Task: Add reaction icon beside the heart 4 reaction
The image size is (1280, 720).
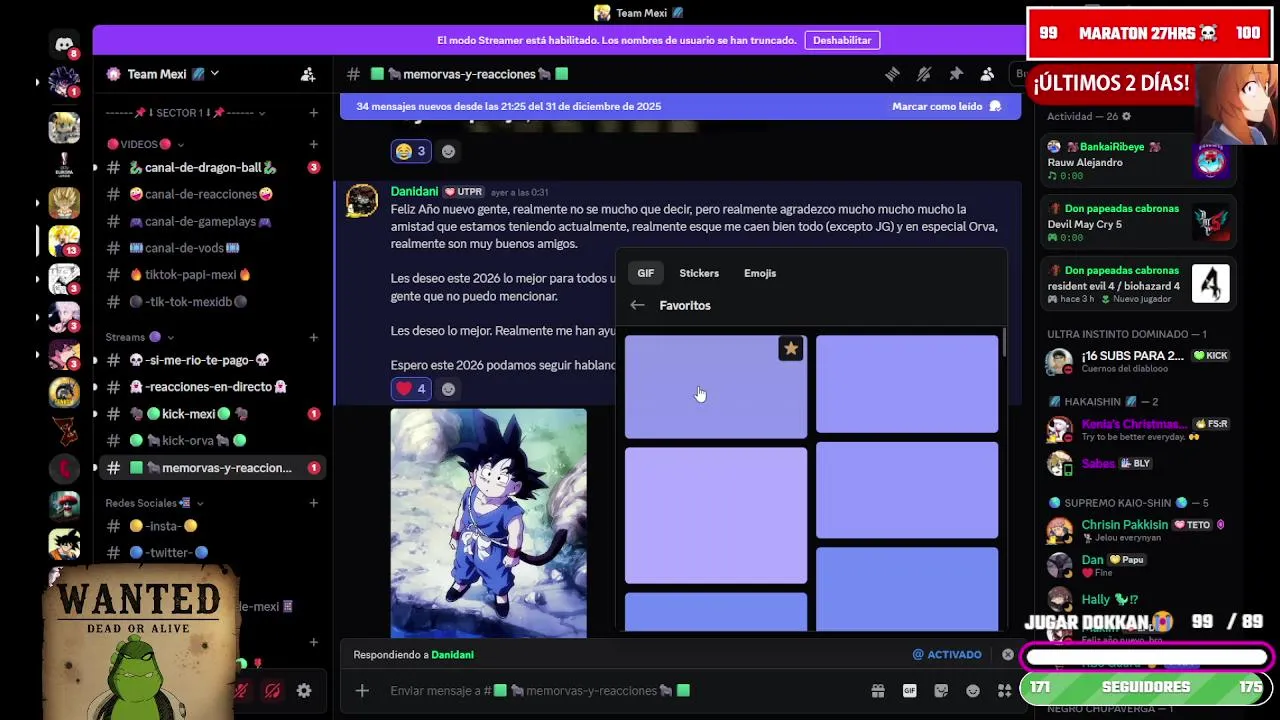Action: click(448, 389)
